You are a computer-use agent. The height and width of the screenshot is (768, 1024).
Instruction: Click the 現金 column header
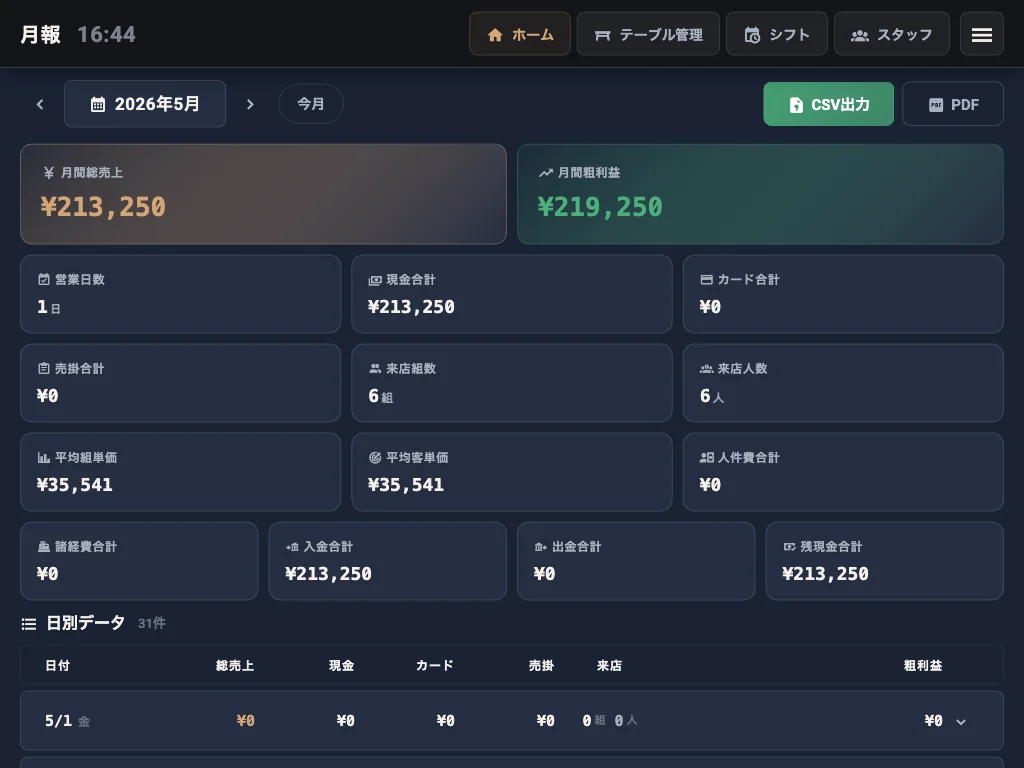click(342, 665)
